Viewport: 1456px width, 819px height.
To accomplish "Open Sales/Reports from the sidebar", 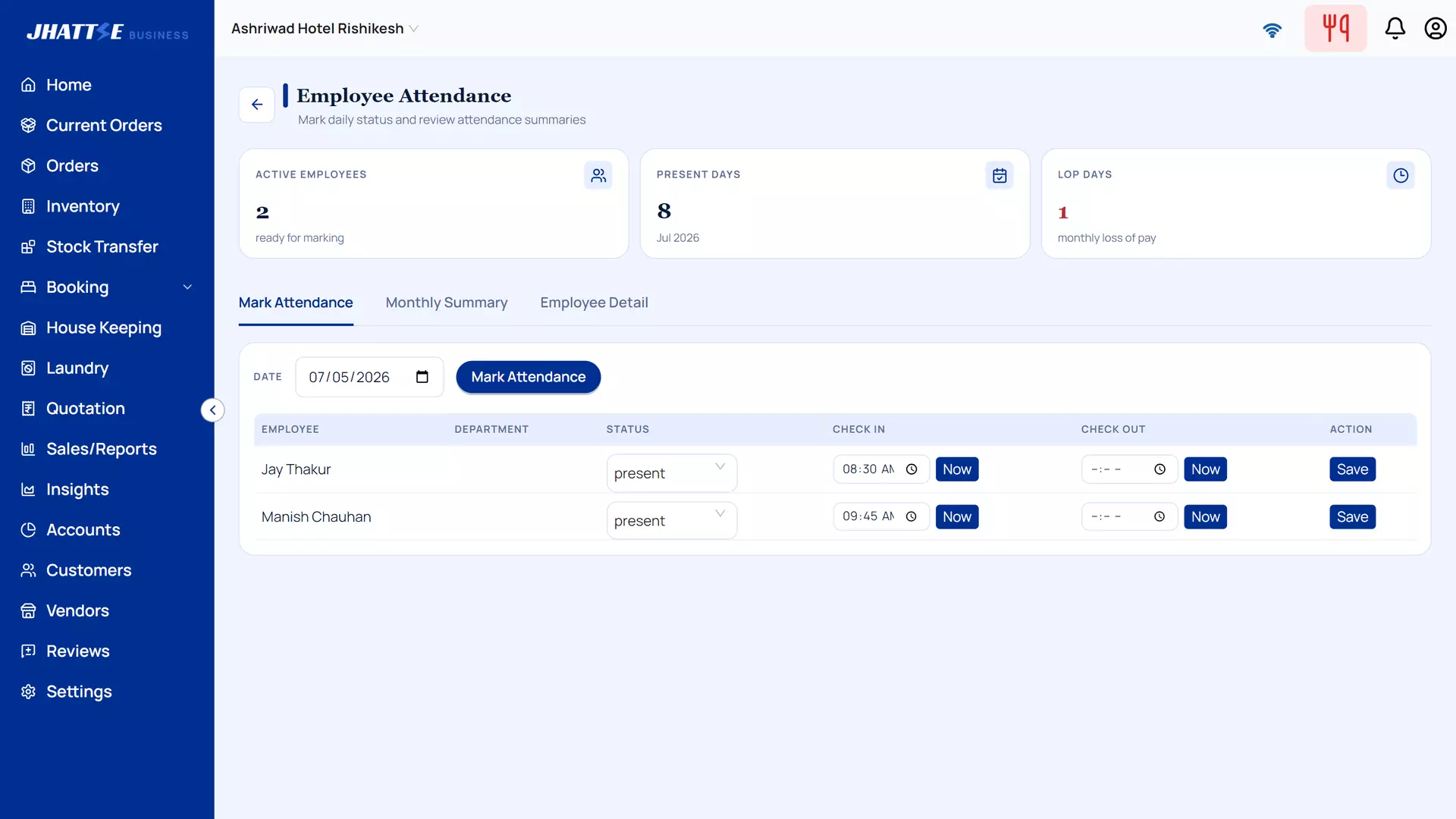I will [102, 449].
